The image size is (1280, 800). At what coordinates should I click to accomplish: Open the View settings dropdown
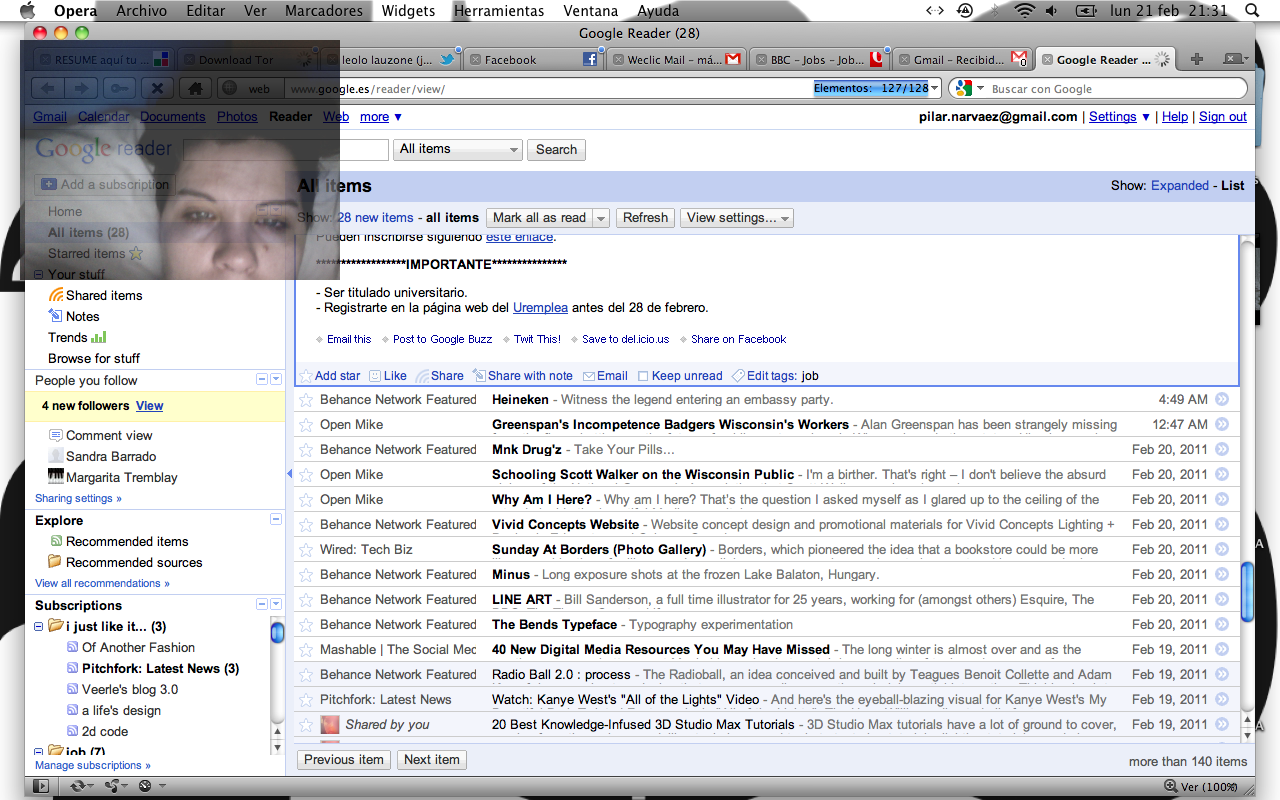pos(737,218)
